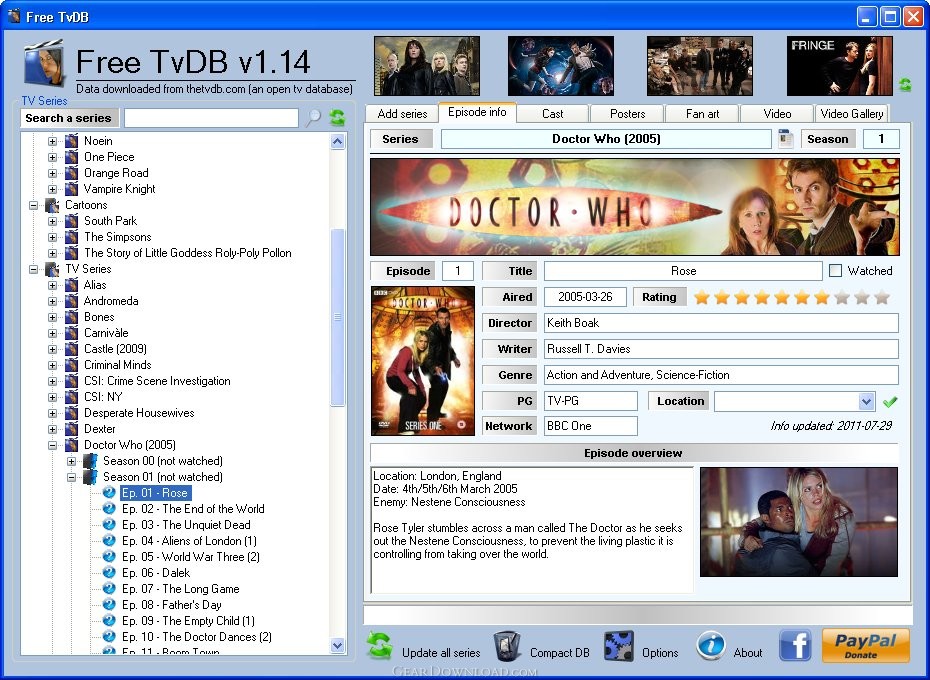930x680 pixels.
Task: Click the About info icon
Action: (711, 646)
